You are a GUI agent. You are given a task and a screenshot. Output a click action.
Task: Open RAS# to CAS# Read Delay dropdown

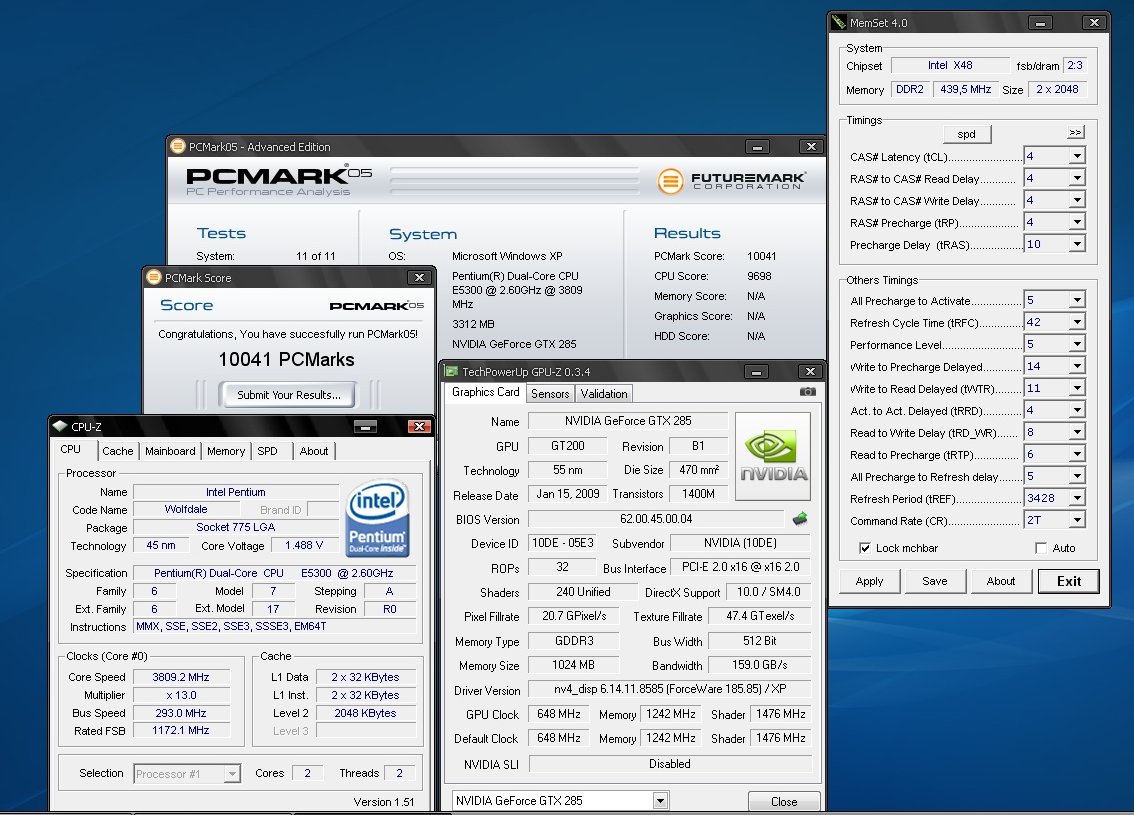click(1077, 178)
